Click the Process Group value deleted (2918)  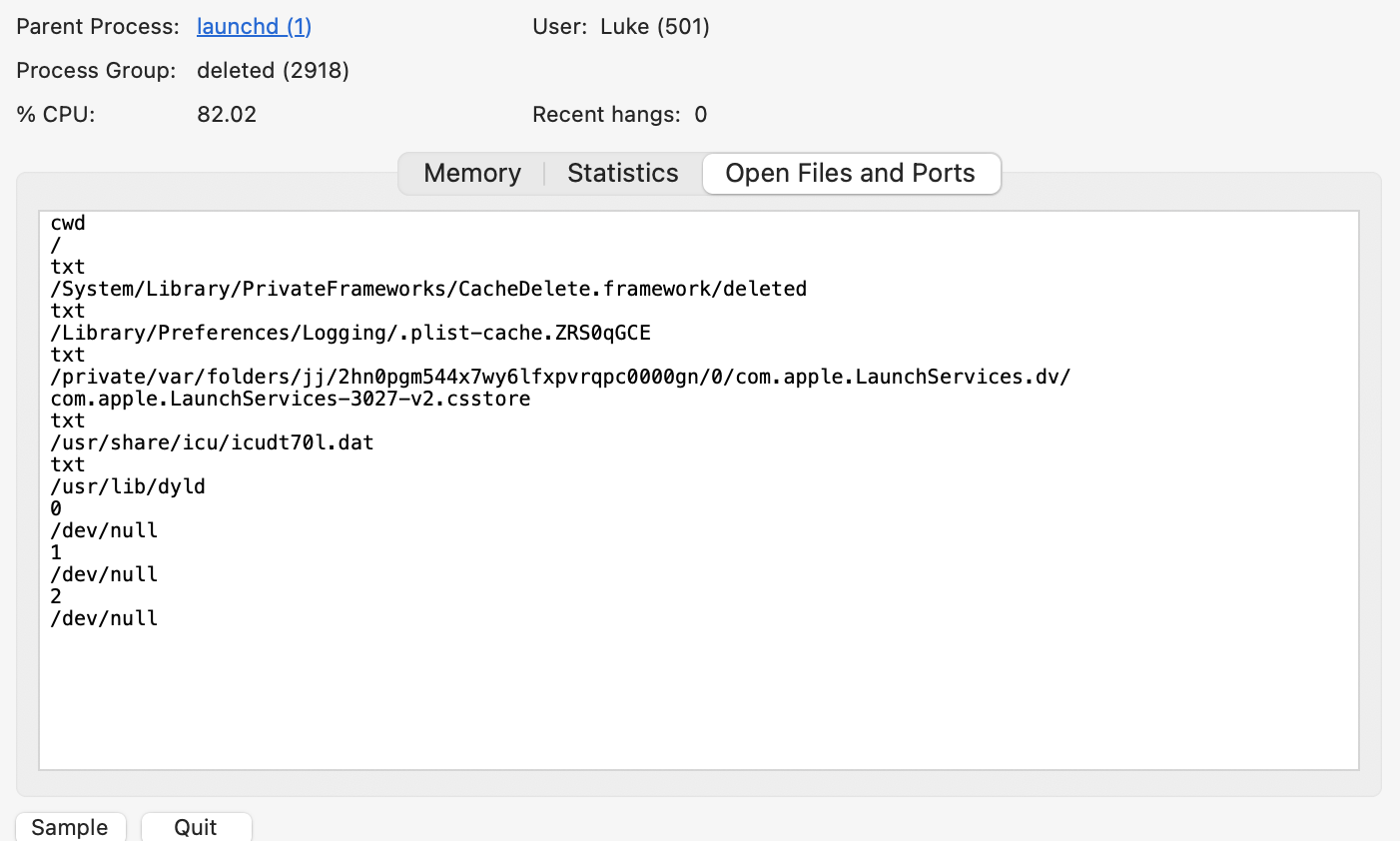tap(273, 71)
